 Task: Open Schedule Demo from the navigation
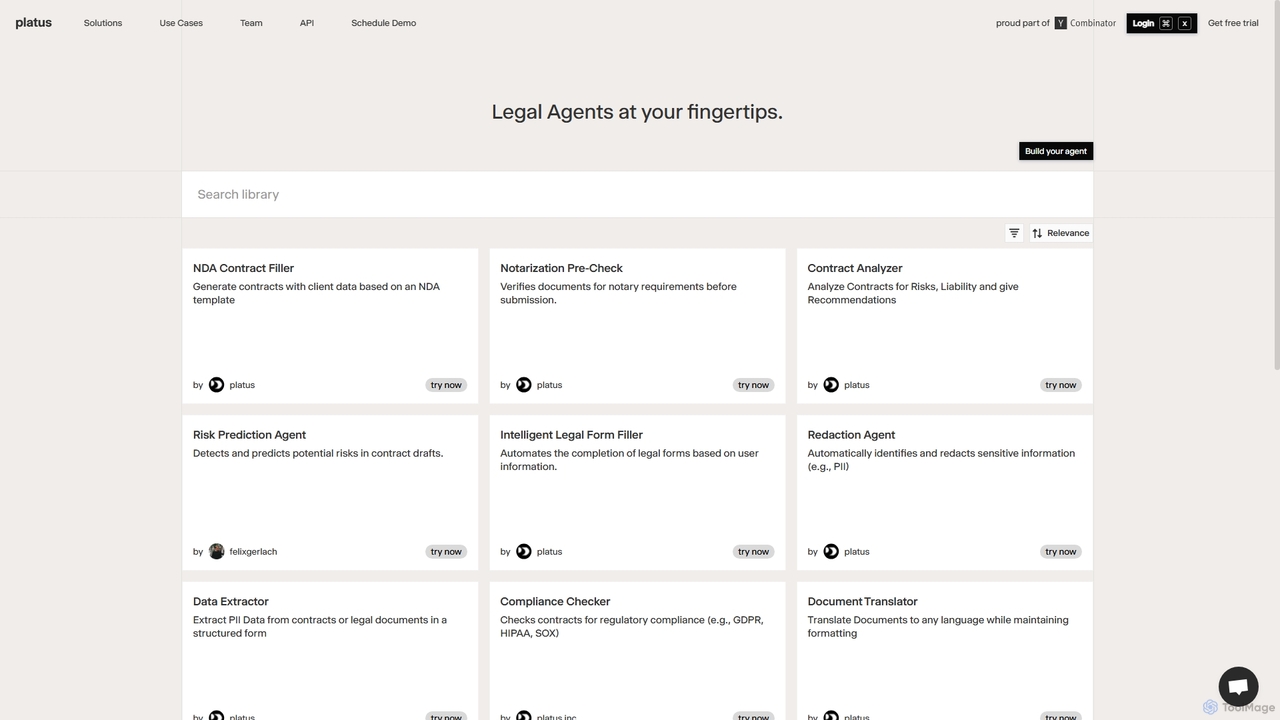(384, 23)
